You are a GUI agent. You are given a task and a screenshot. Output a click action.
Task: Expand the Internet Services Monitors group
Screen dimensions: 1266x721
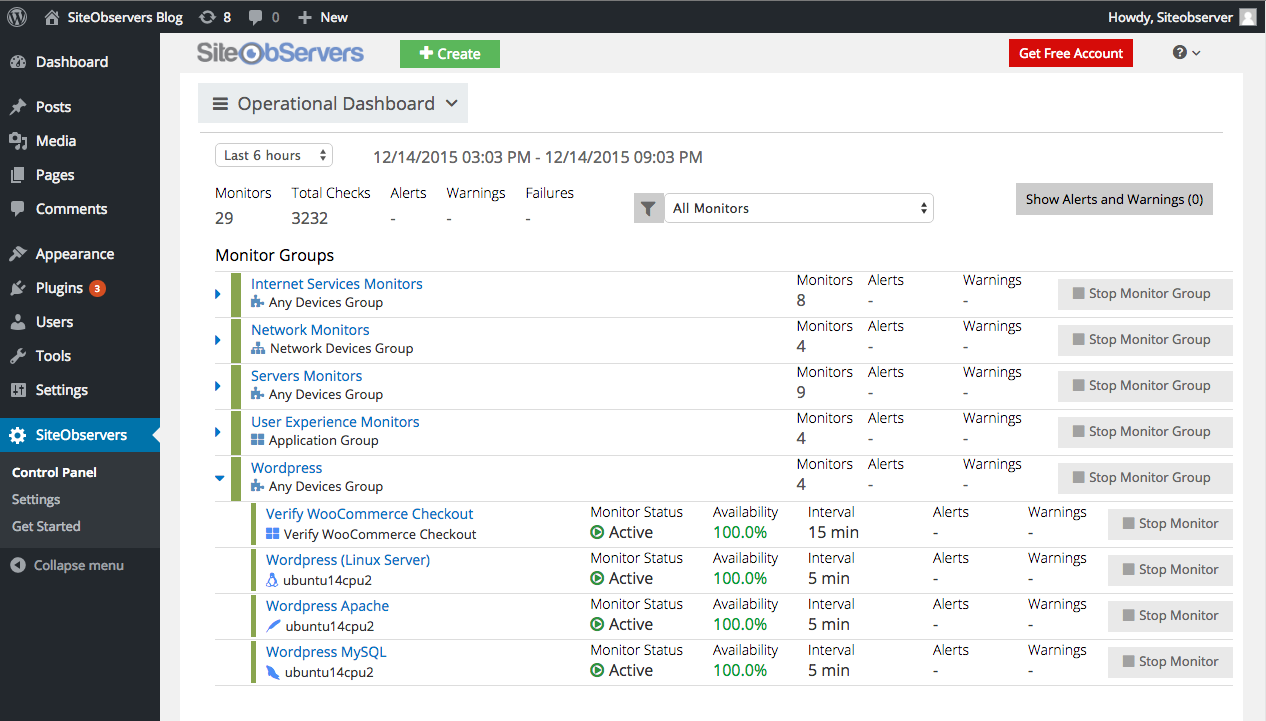coord(218,294)
